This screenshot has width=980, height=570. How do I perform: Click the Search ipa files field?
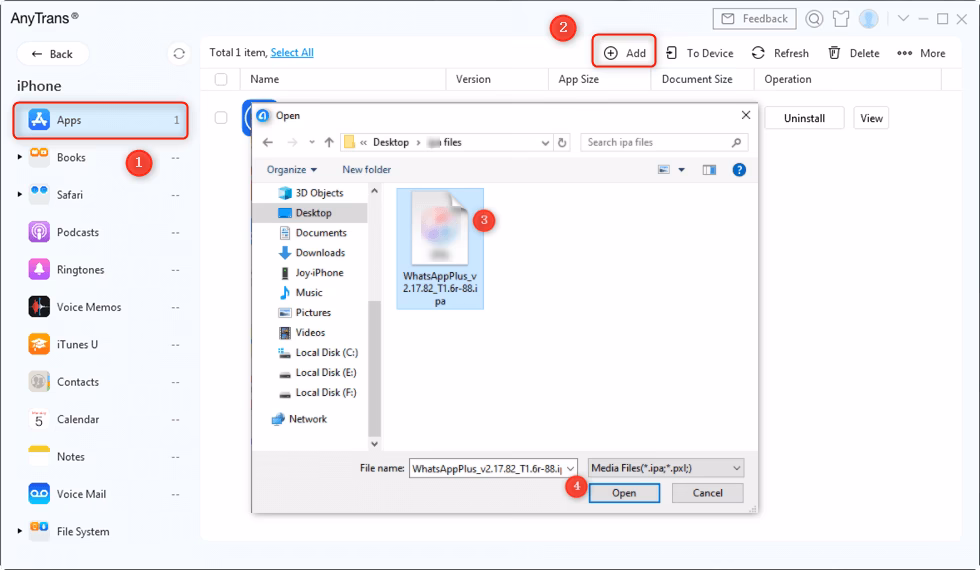pyautogui.click(x=664, y=142)
